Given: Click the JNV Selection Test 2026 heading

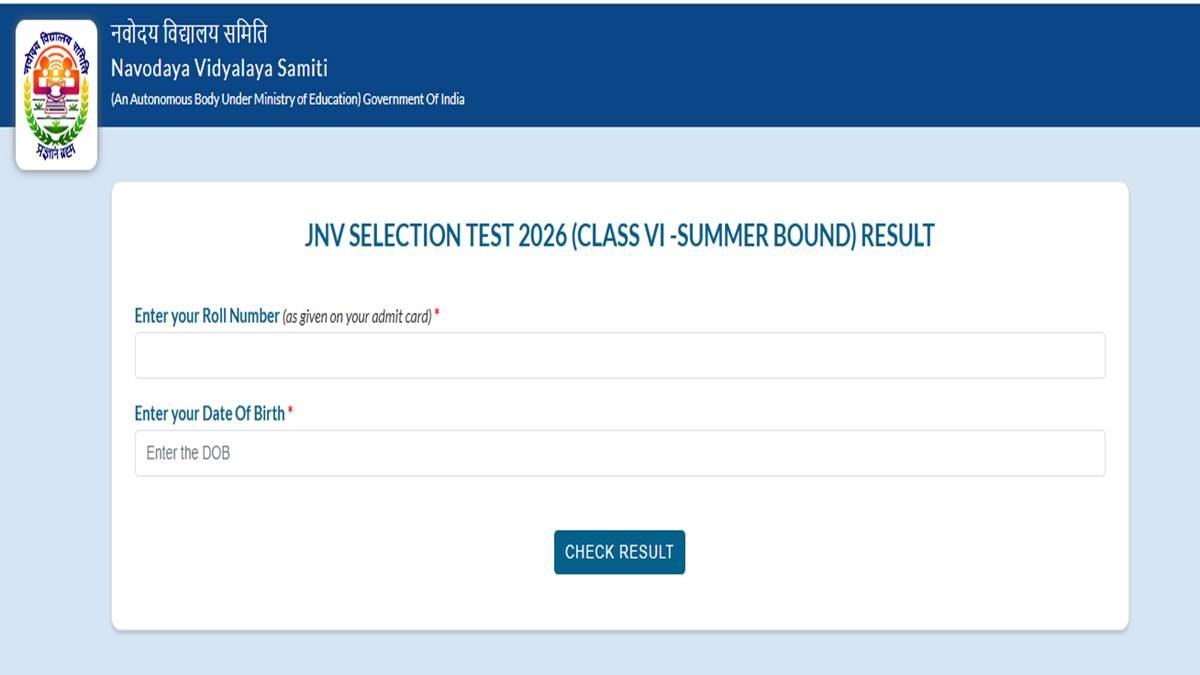Looking at the screenshot, I should click(619, 236).
